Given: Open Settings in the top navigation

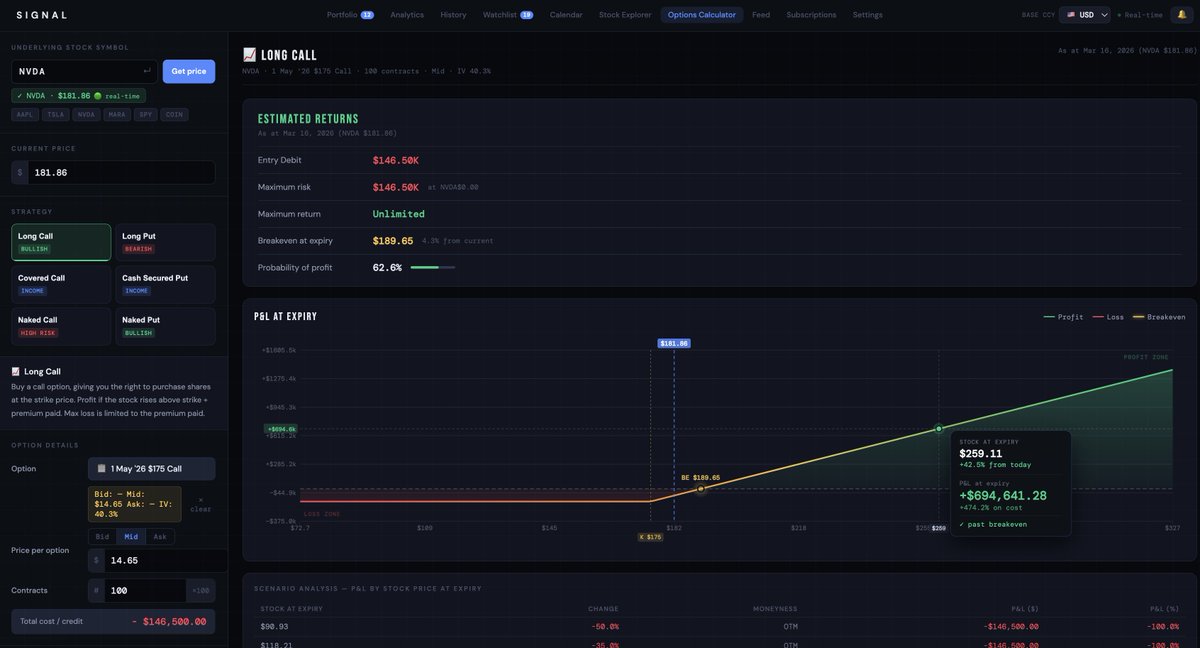Looking at the screenshot, I should [868, 15].
